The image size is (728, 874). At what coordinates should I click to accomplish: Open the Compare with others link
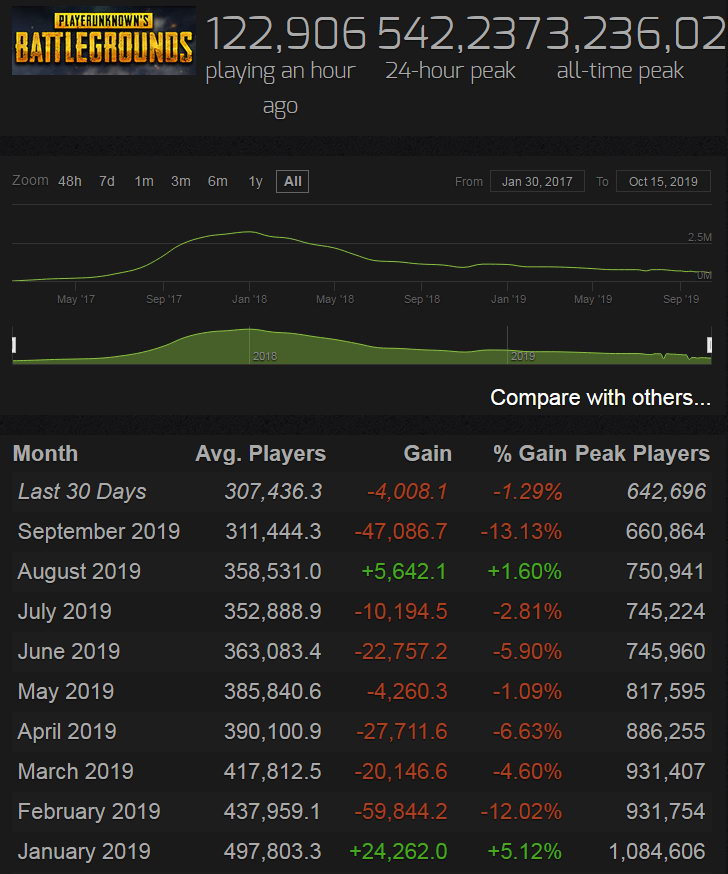click(600, 397)
